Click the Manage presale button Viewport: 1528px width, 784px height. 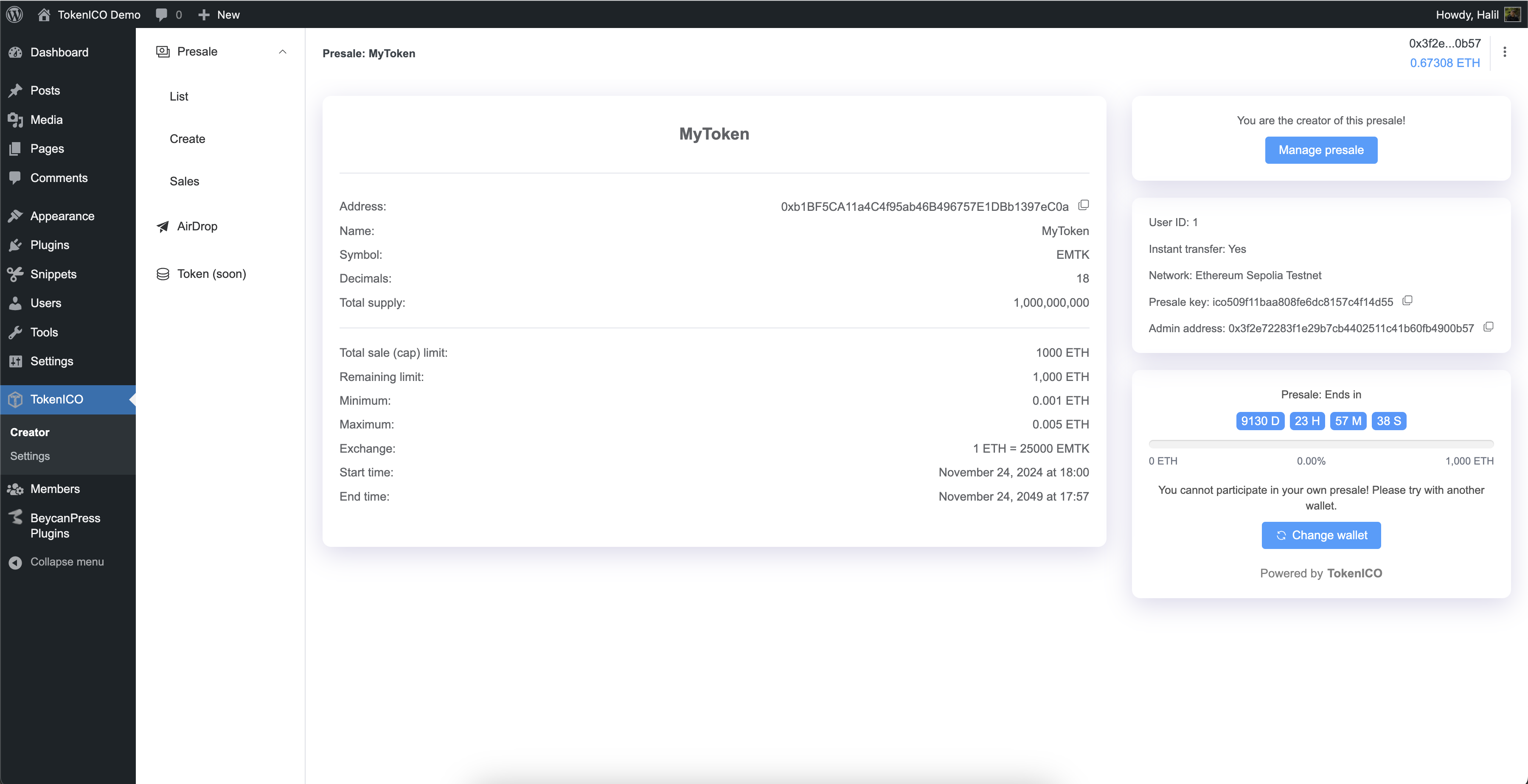click(x=1321, y=150)
